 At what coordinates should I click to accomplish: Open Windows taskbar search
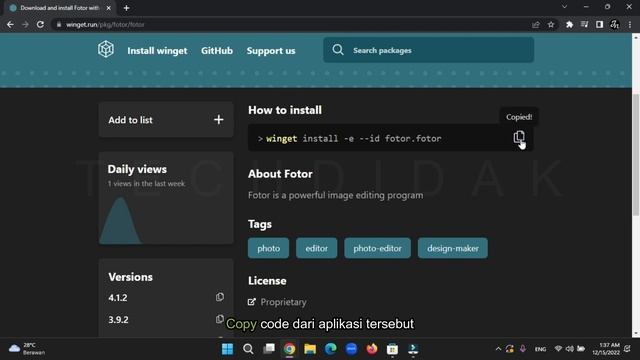[248, 349]
